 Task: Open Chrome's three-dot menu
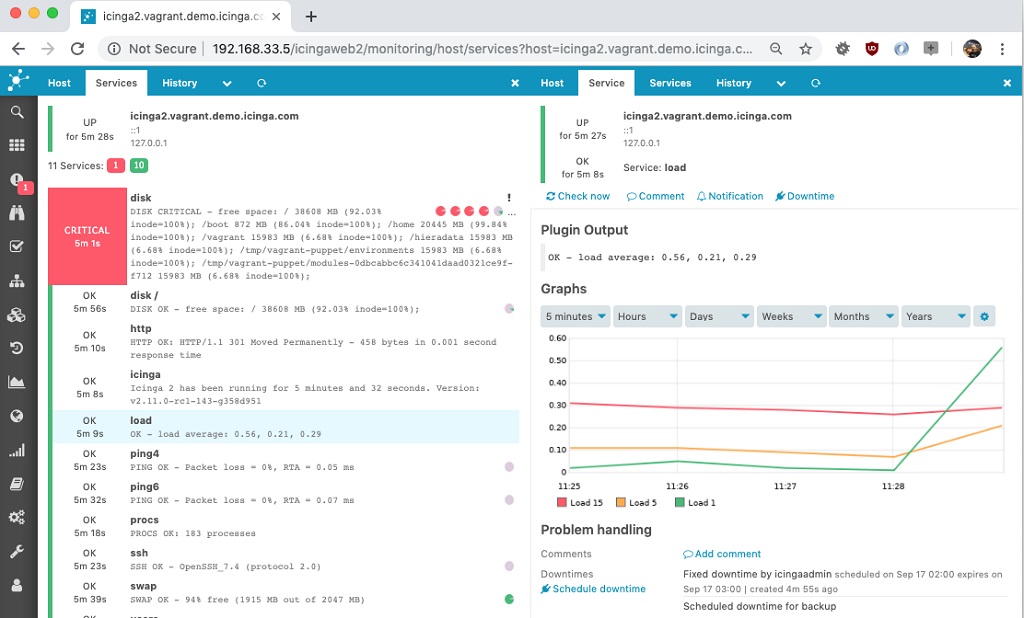(x=1002, y=48)
